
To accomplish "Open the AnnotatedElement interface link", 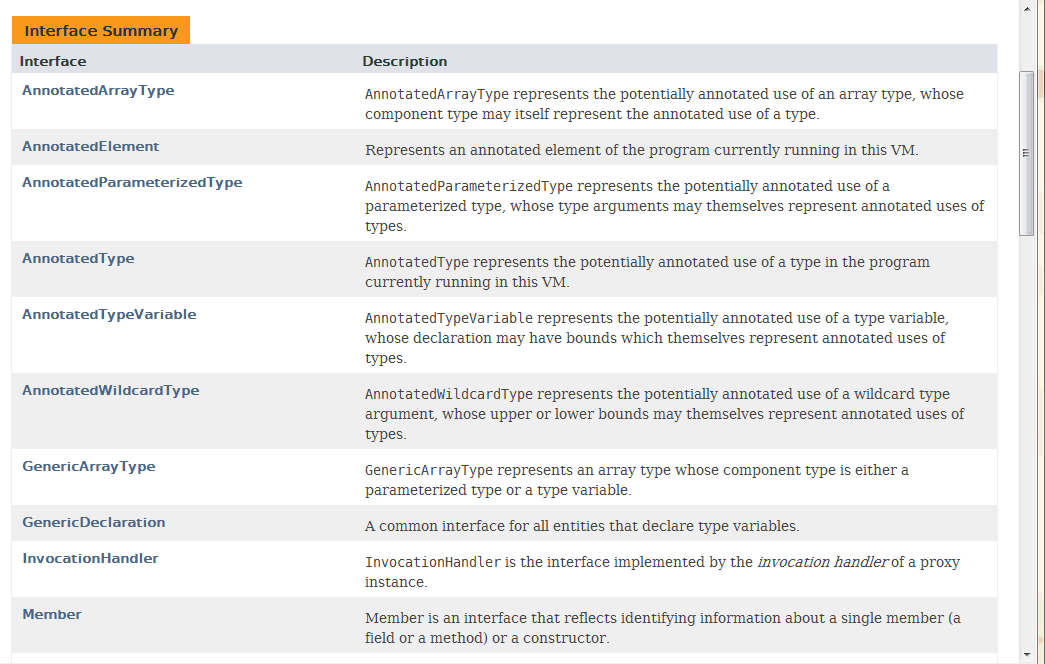I will (91, 147).
